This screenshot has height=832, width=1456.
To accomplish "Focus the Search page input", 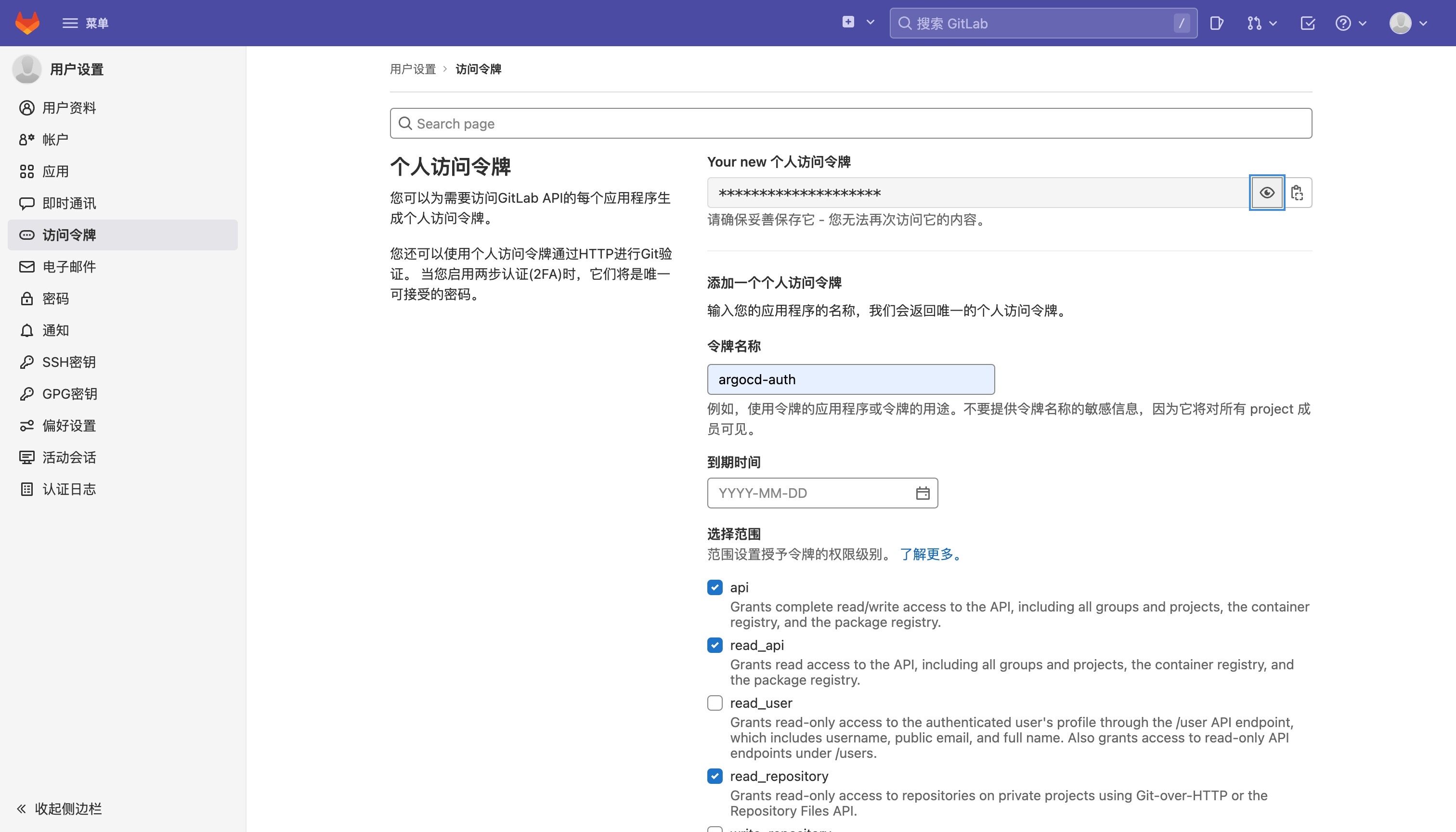I will pos(851,123).
